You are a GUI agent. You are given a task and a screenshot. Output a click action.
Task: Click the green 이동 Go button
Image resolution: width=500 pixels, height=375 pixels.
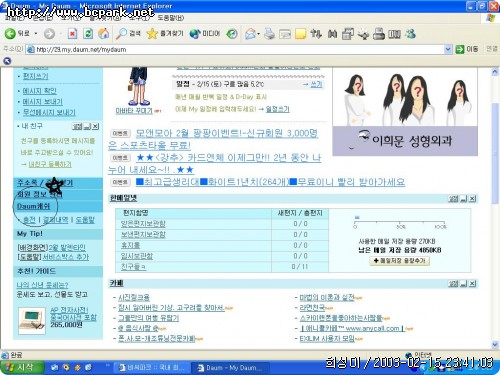467,49
